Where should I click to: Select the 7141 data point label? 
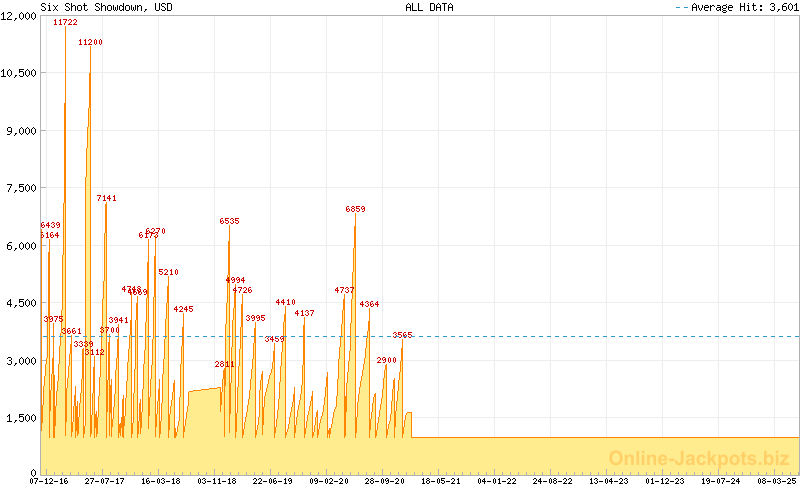coord(107,198)
